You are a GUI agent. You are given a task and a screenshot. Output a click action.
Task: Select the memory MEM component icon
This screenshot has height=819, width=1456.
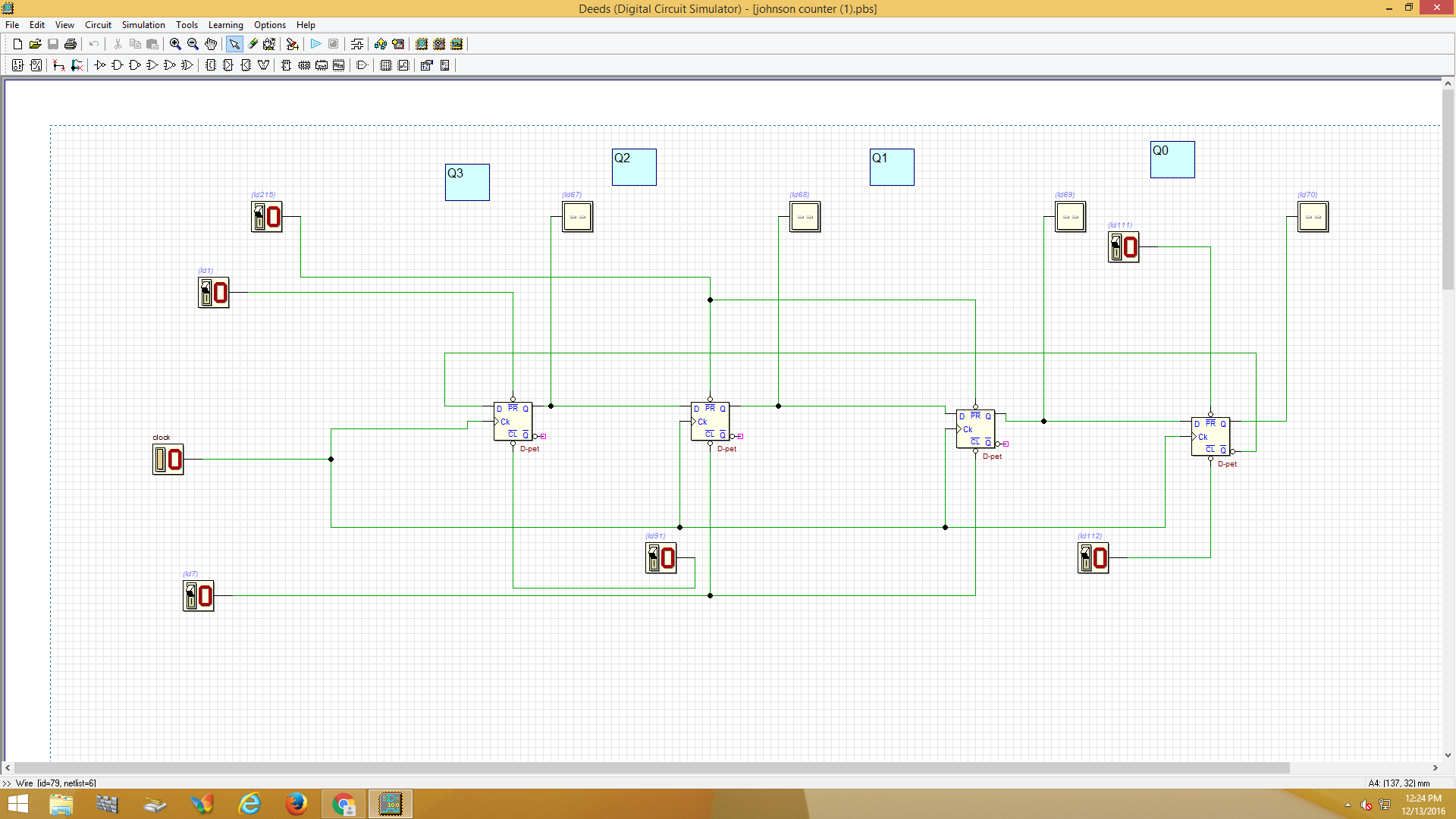pos(339,65)
